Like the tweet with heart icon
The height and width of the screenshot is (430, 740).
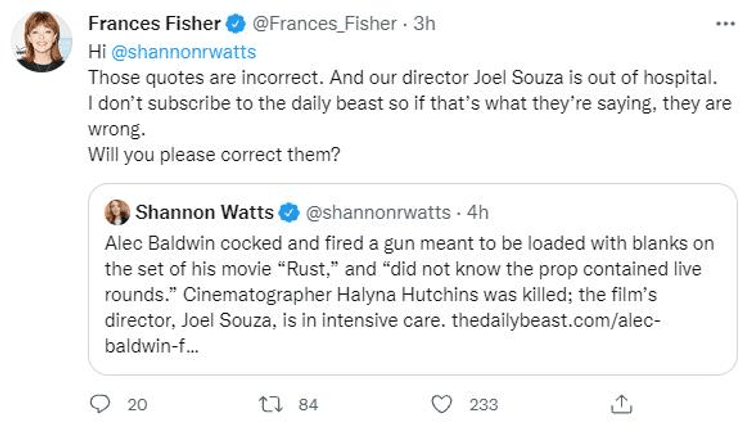point(443,404)
